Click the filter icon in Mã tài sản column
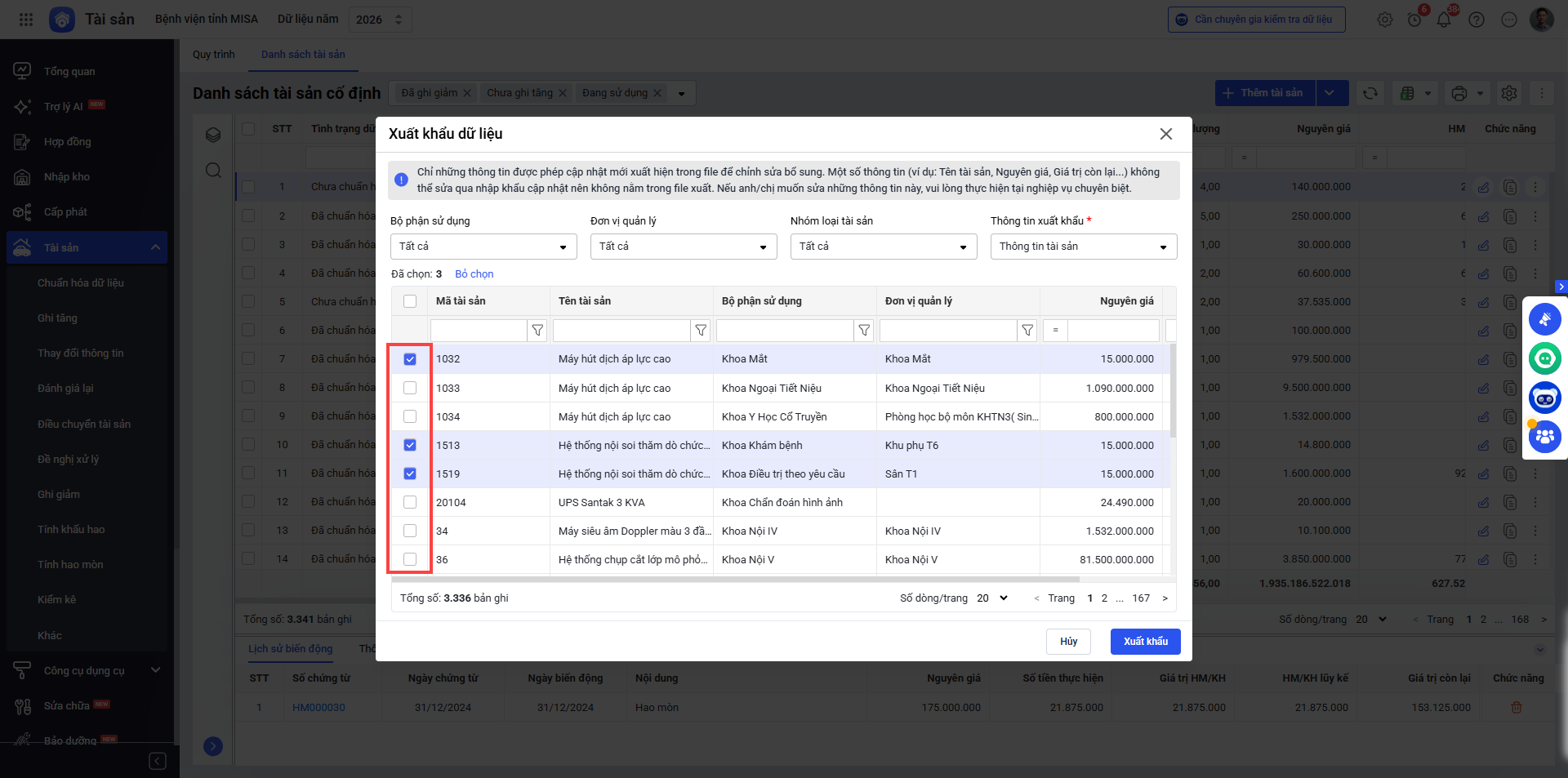 537,331
